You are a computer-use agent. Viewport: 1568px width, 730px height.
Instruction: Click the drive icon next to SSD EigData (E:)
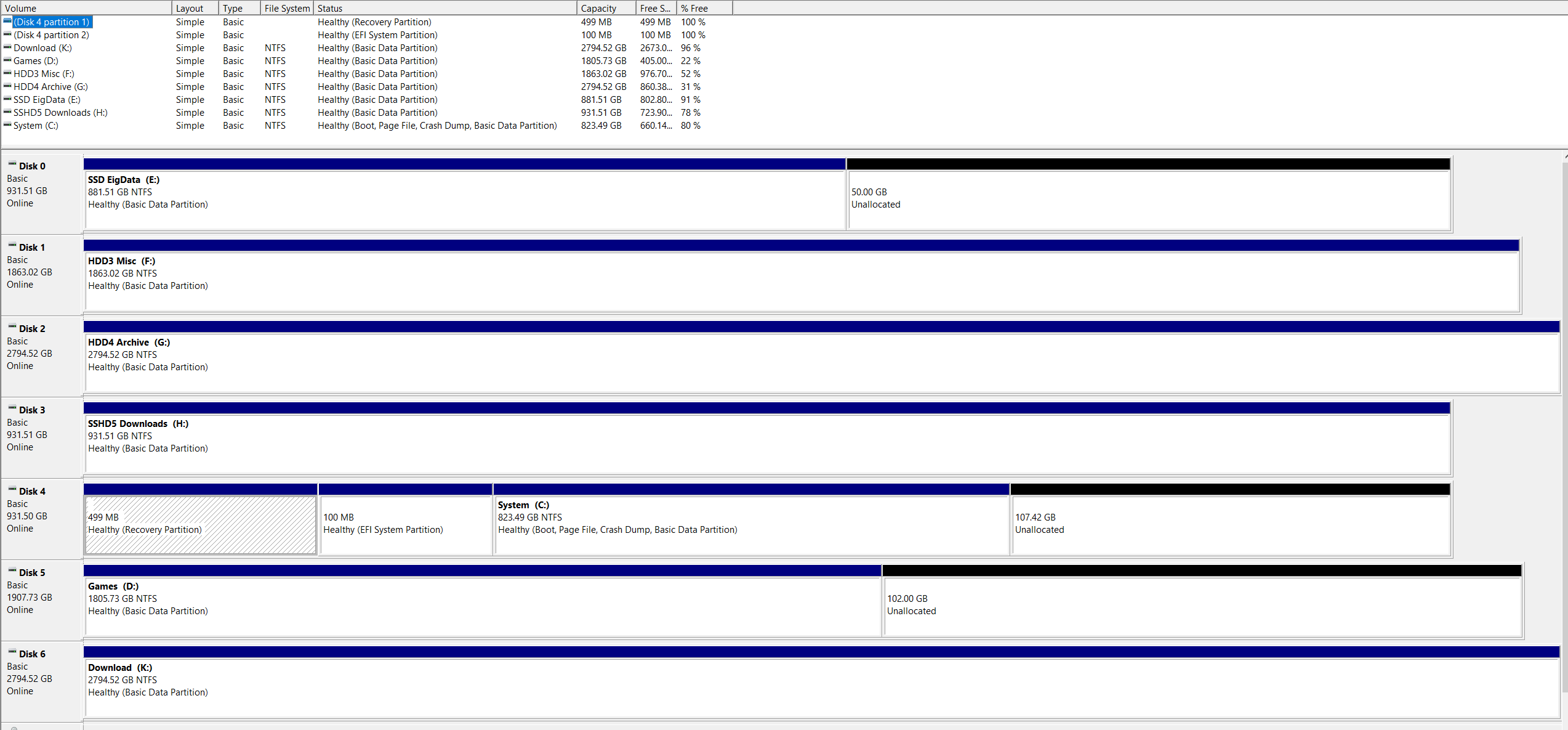pyautogui.click(x=7, y=99)
